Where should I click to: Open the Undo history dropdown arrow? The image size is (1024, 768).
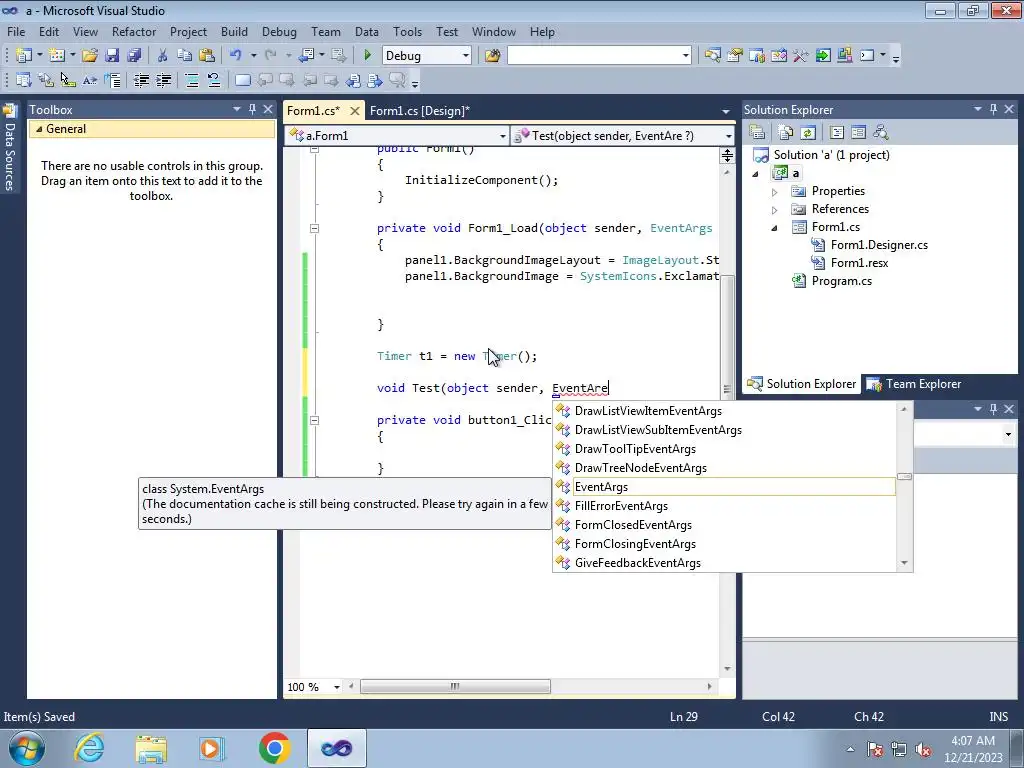[x=253, y=56]
